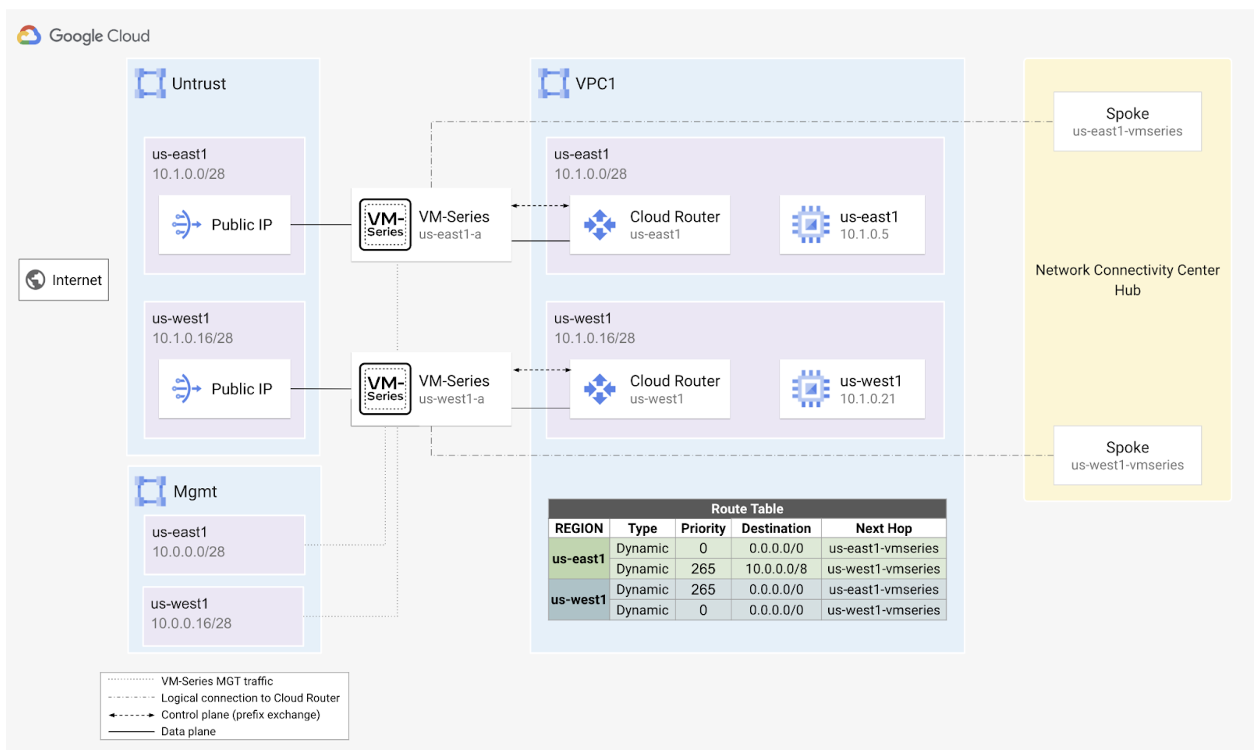Click the Route Table header bar

click(x=747, y=508)
